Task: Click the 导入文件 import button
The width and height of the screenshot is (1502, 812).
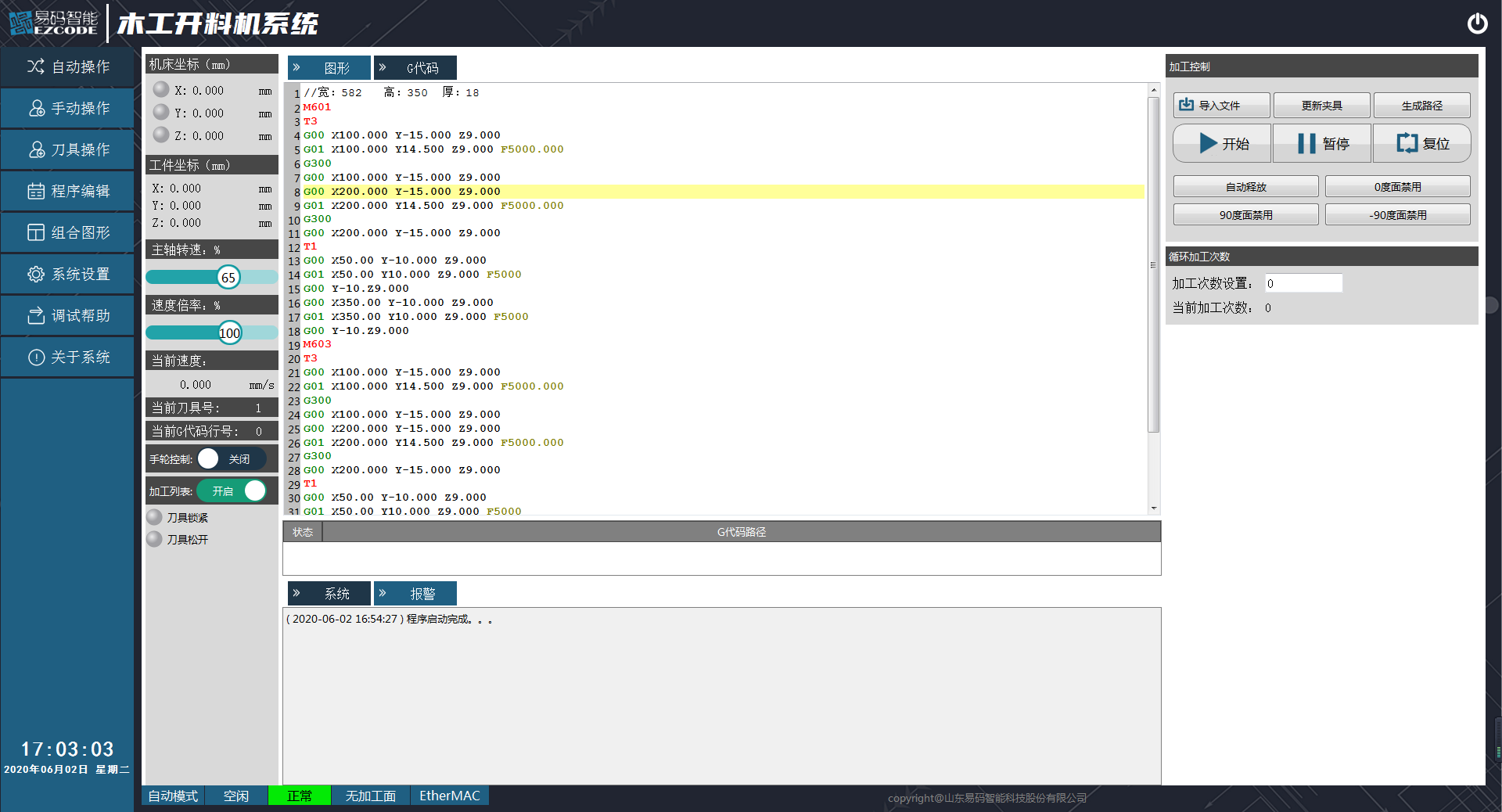Action: pyautogui.click(x=1221, y=106)
